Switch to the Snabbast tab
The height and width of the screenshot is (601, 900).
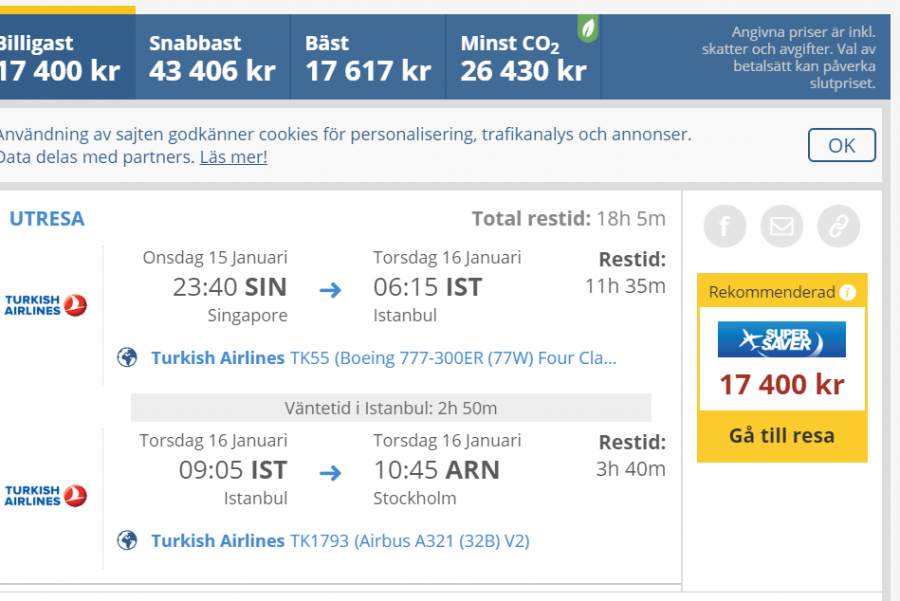[212, 58]
